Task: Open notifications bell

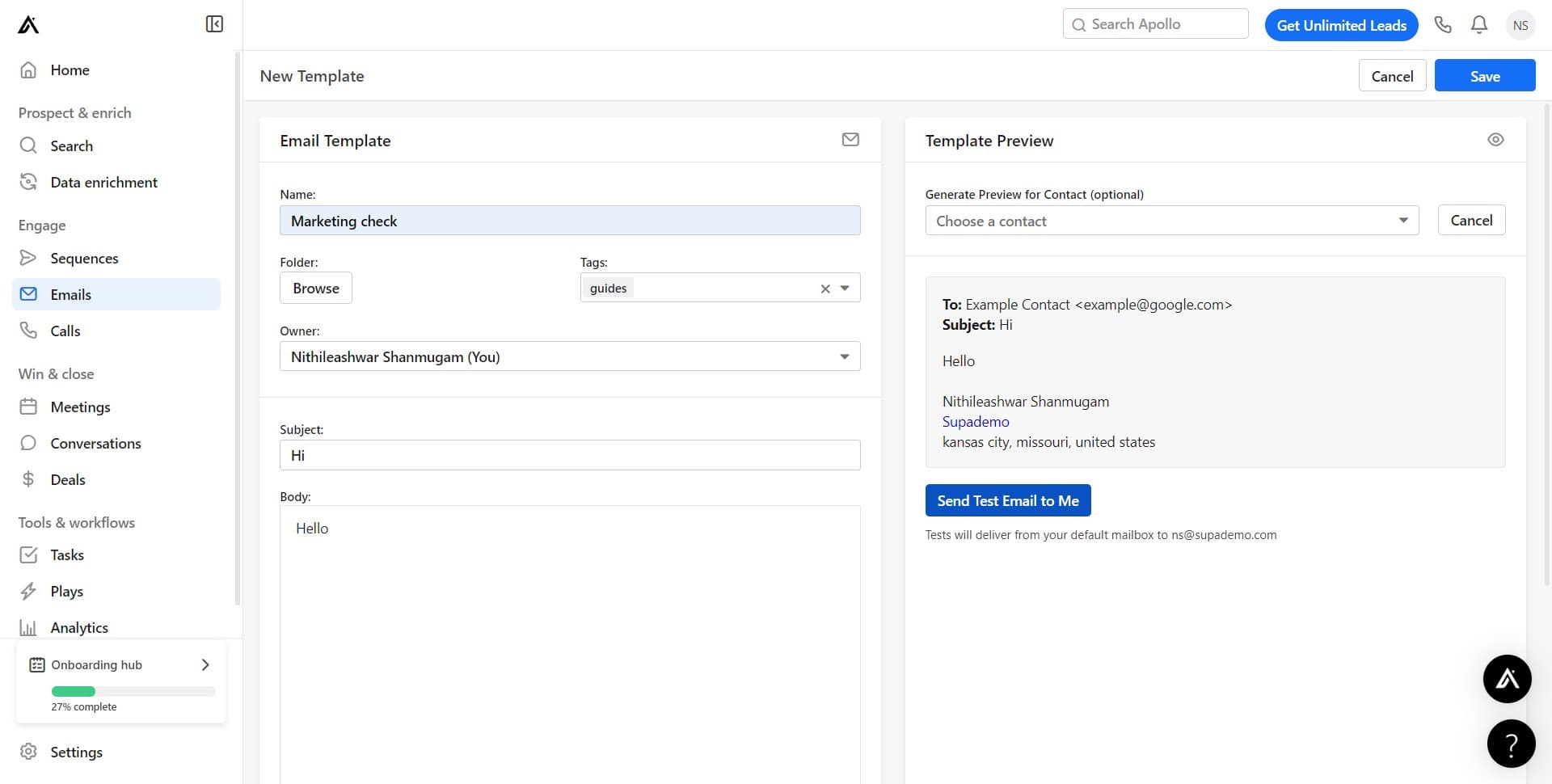Action: click(x=1478, y=25)
